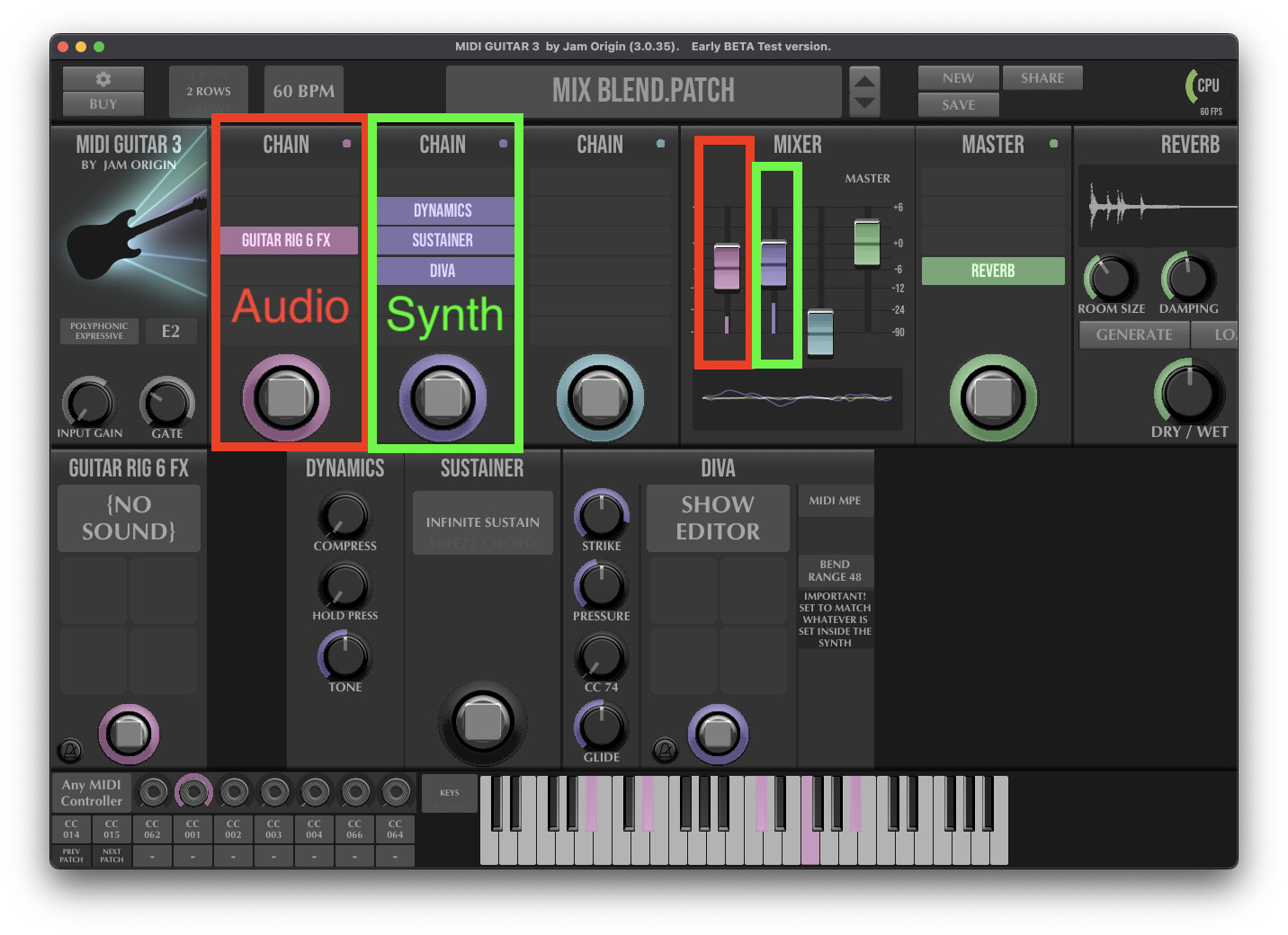Click the Compress knob in Dynamics
The height and width of the screenshot is (935, 1288).
pos(344,516)
